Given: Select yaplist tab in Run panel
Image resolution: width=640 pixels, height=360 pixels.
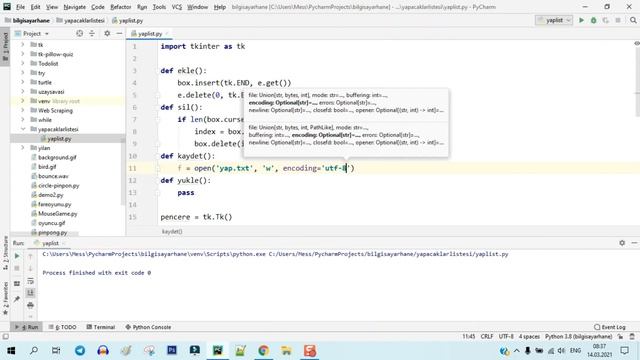Looking at the screenshot, I should click(x=49, y=243).
